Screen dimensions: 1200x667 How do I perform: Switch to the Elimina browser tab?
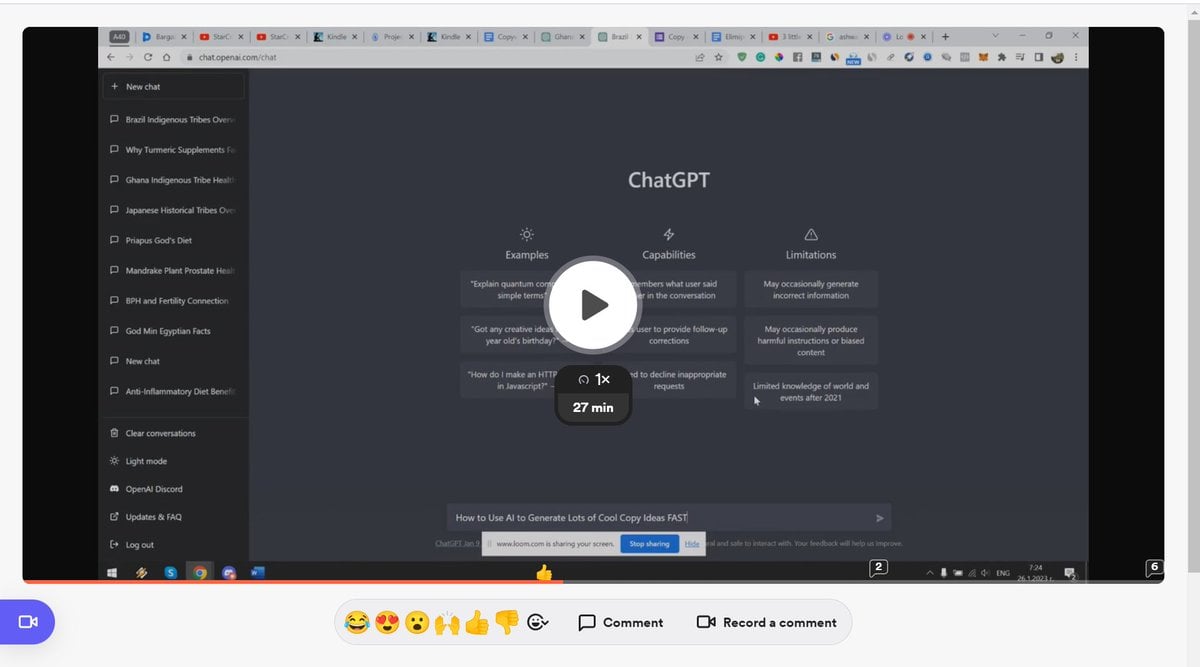point(733,37)
